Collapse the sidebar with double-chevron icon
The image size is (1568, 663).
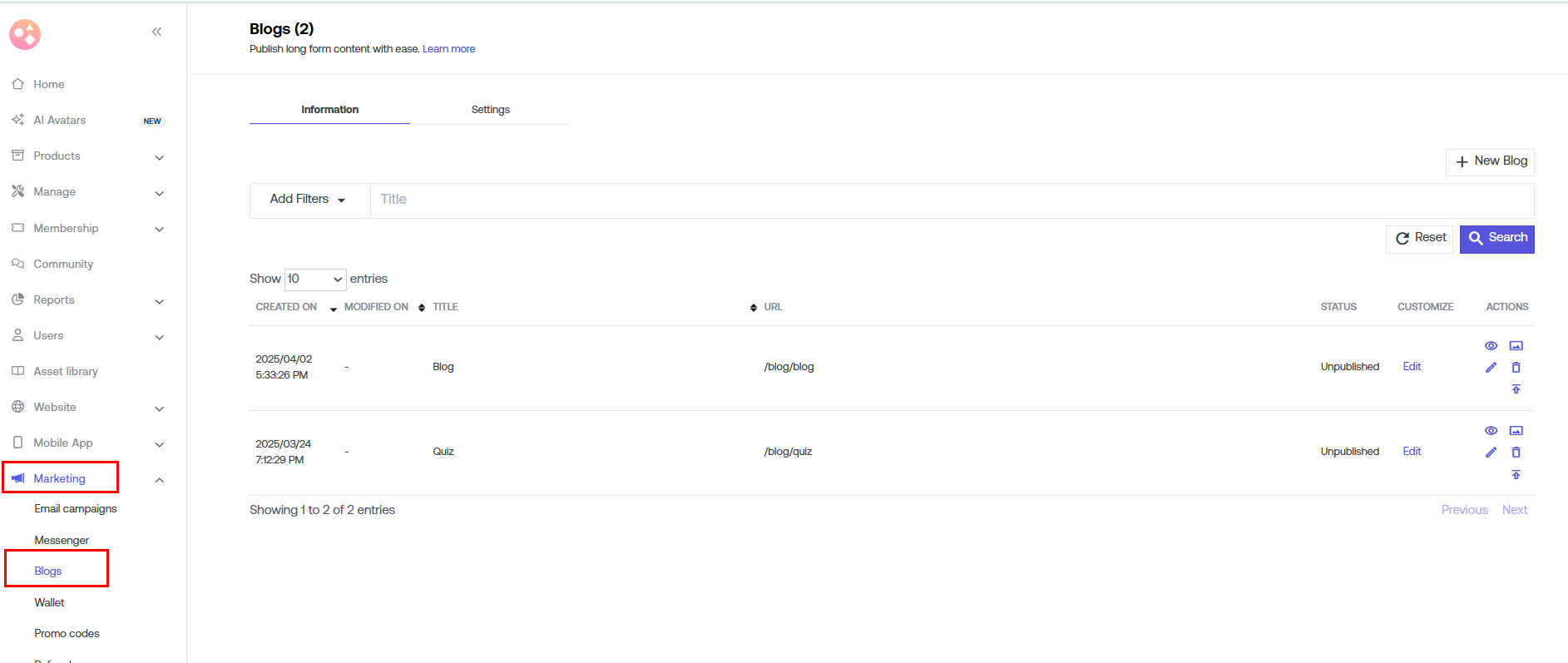click(x=156, y=32)
